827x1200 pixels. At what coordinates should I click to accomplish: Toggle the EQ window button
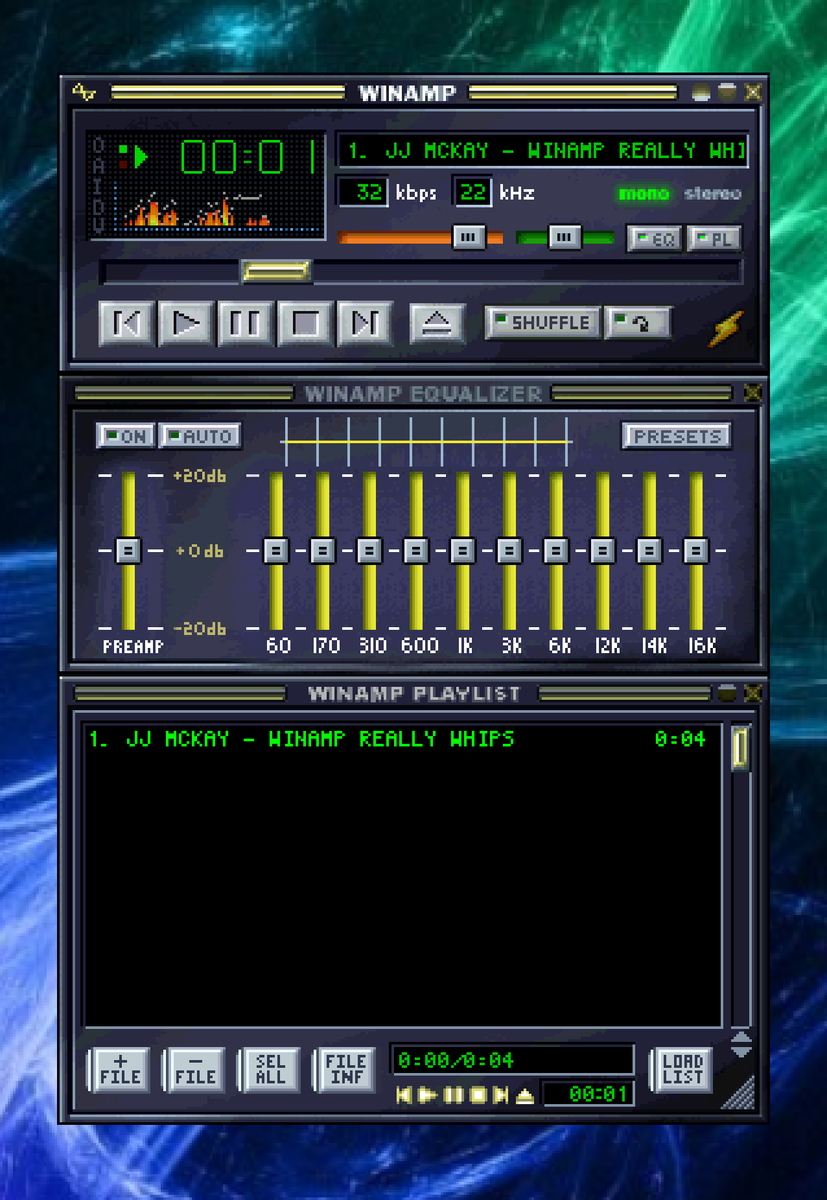coord(655,239)
